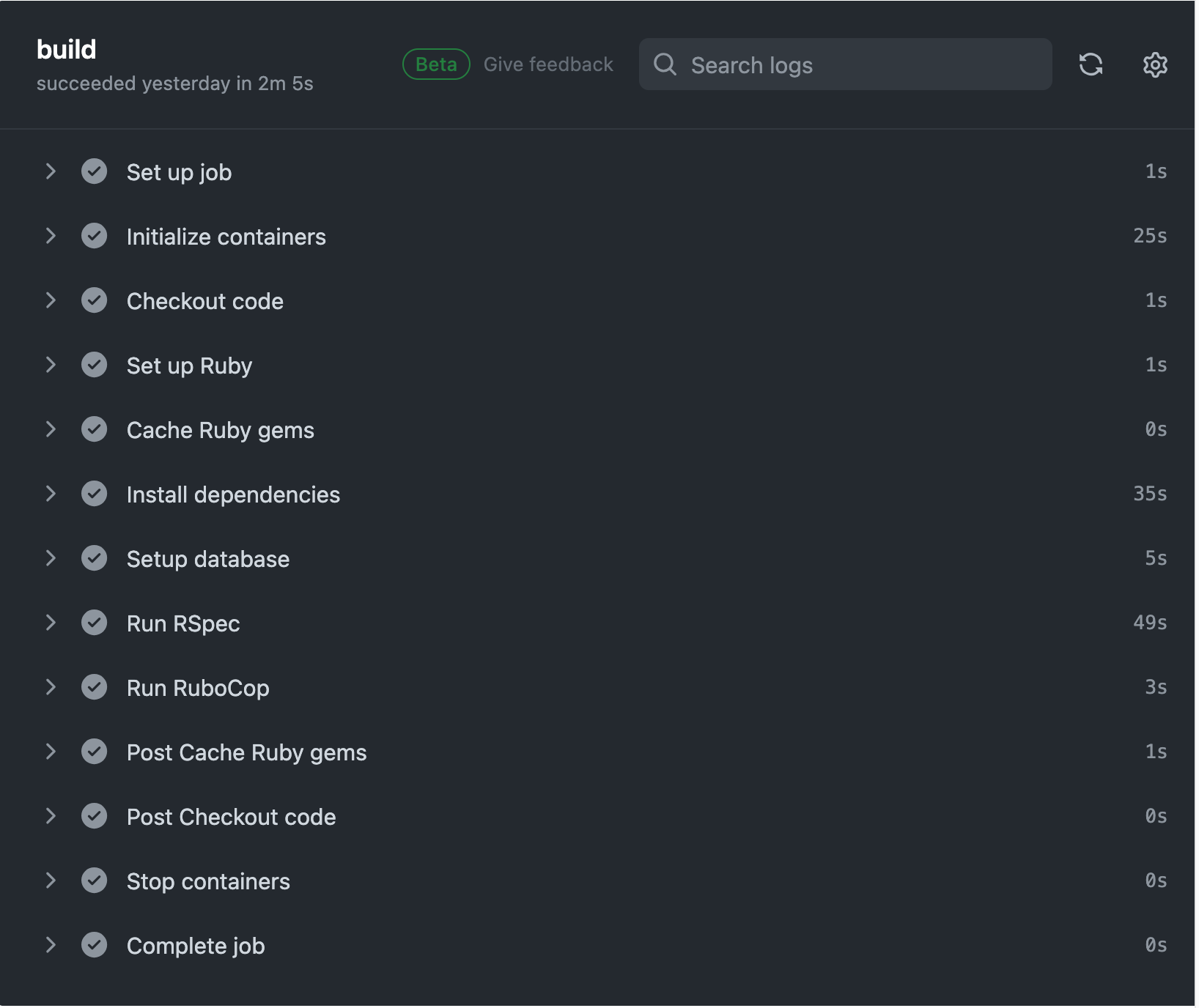Image resolution: width=1199 pixels, height=1008 pixels.
Task: Expand the Cache Ruby gems step
Action: click(x=51, y=429)
